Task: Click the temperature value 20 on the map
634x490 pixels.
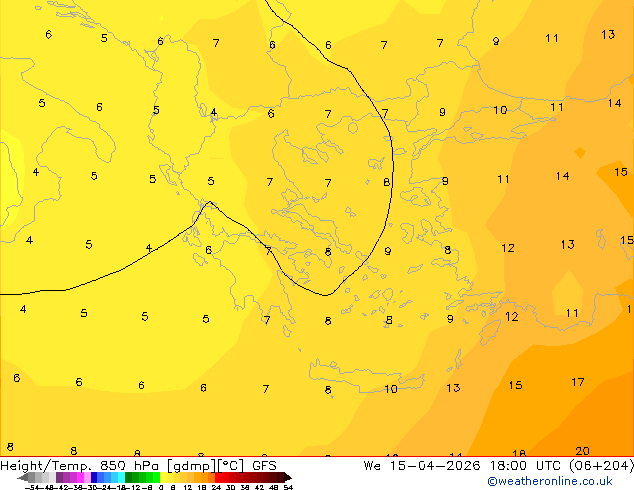Action: (x=582, y=451)
